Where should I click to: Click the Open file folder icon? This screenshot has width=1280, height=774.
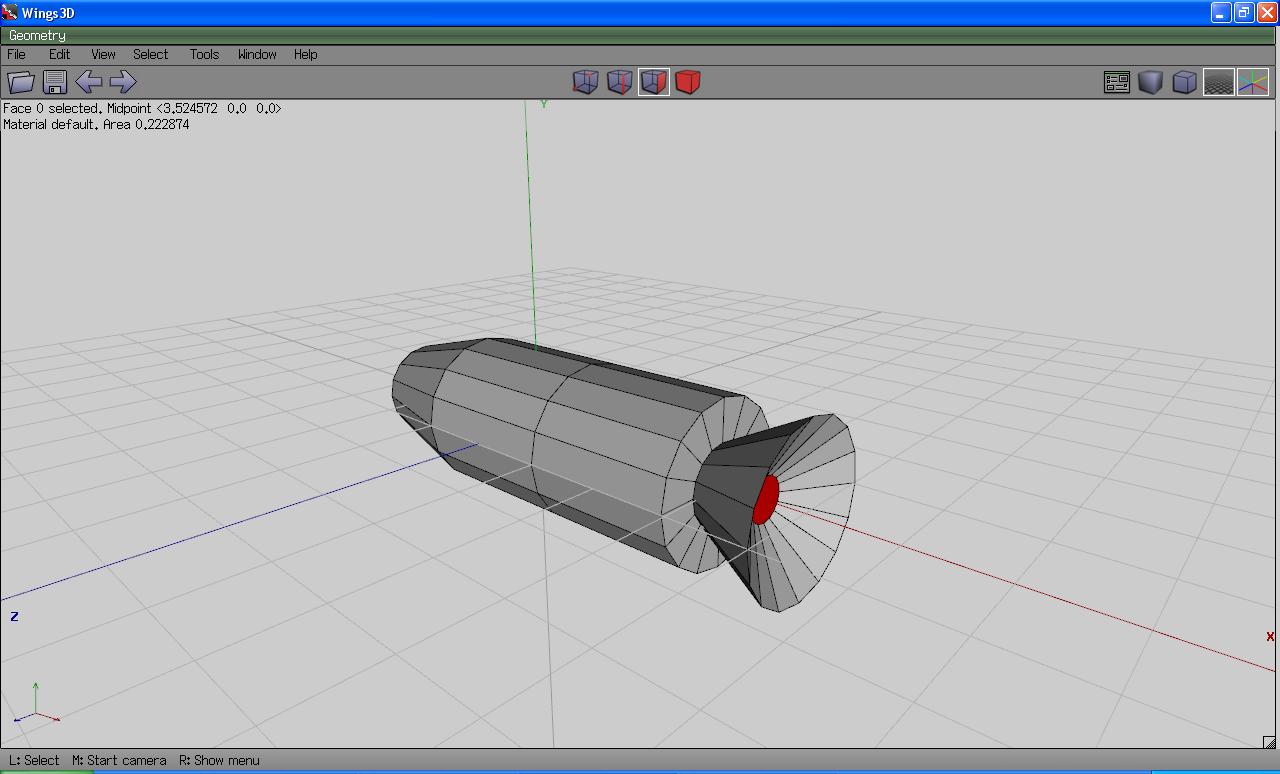(x=21, y=82)
